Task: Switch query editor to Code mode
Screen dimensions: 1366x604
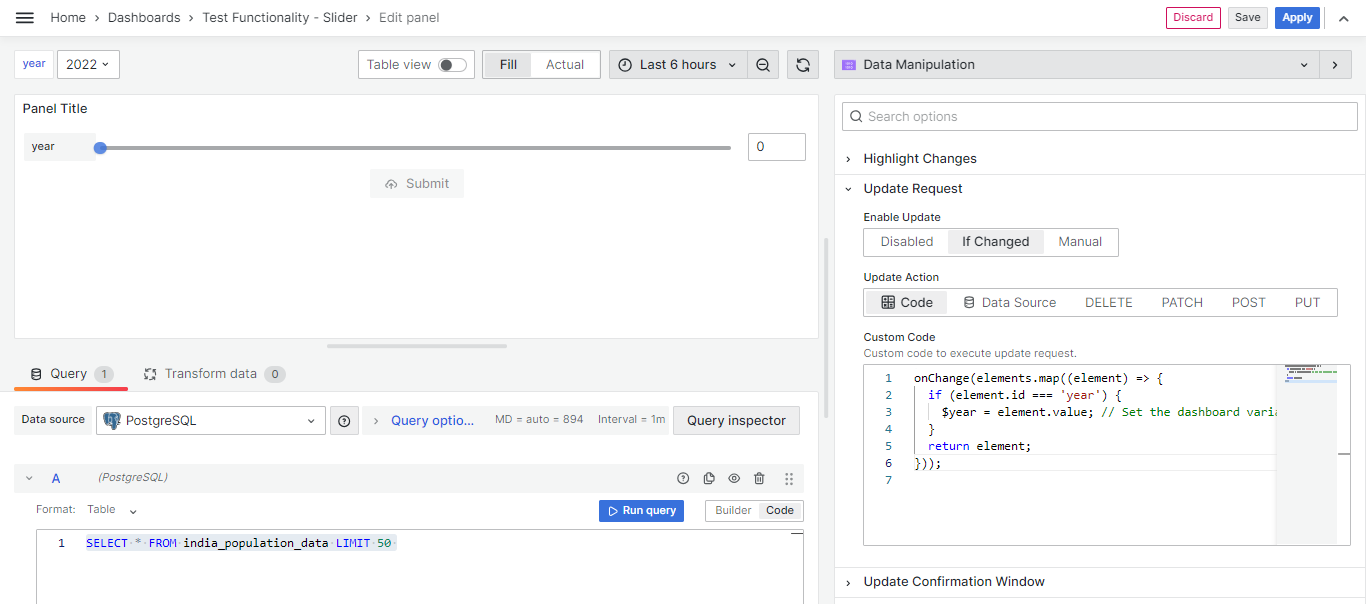Action: [x=780, y=511]
